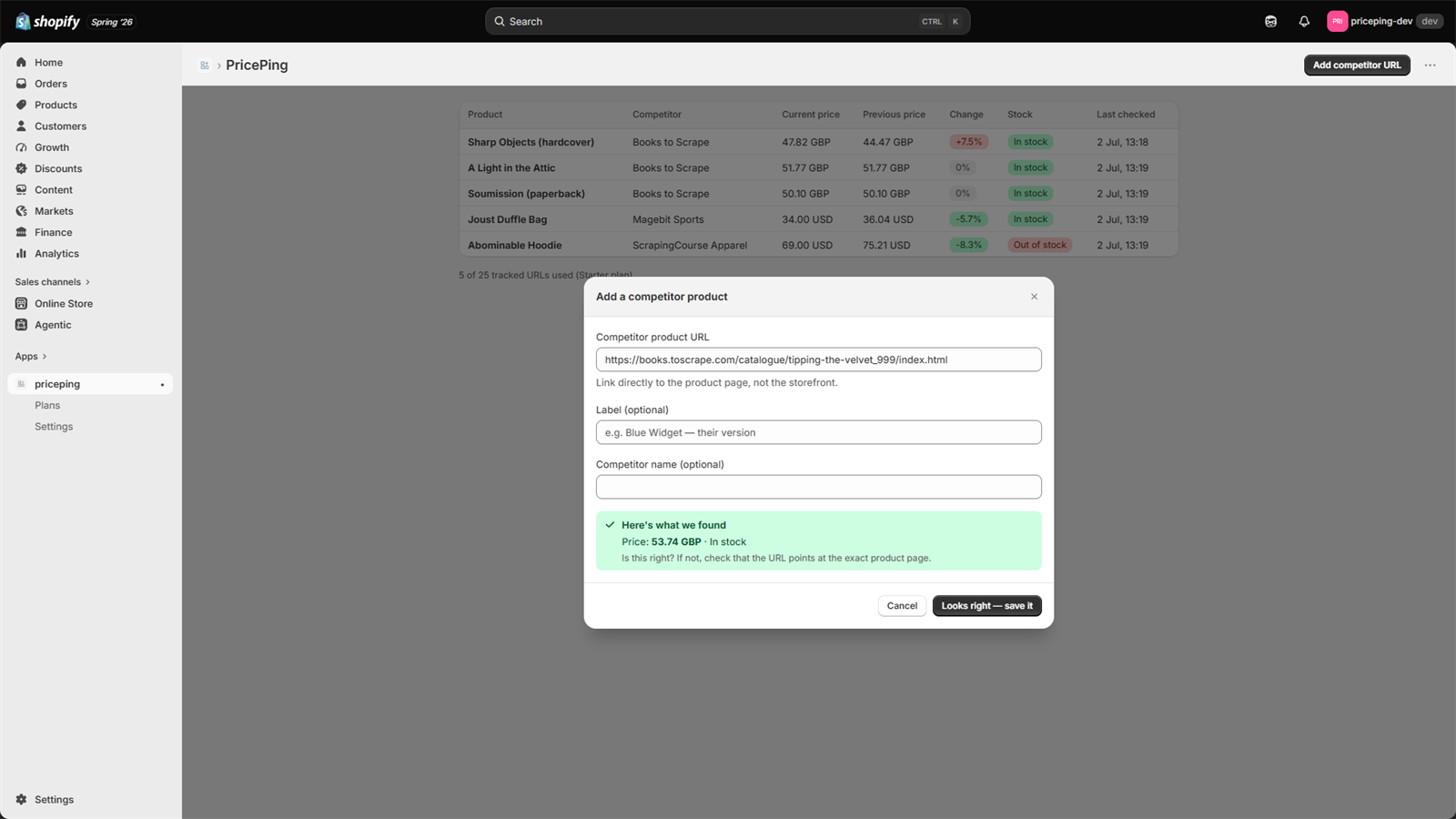
Task: Click the Agentic channel icon
Action: pyautogui.click(x=21, y=325)
